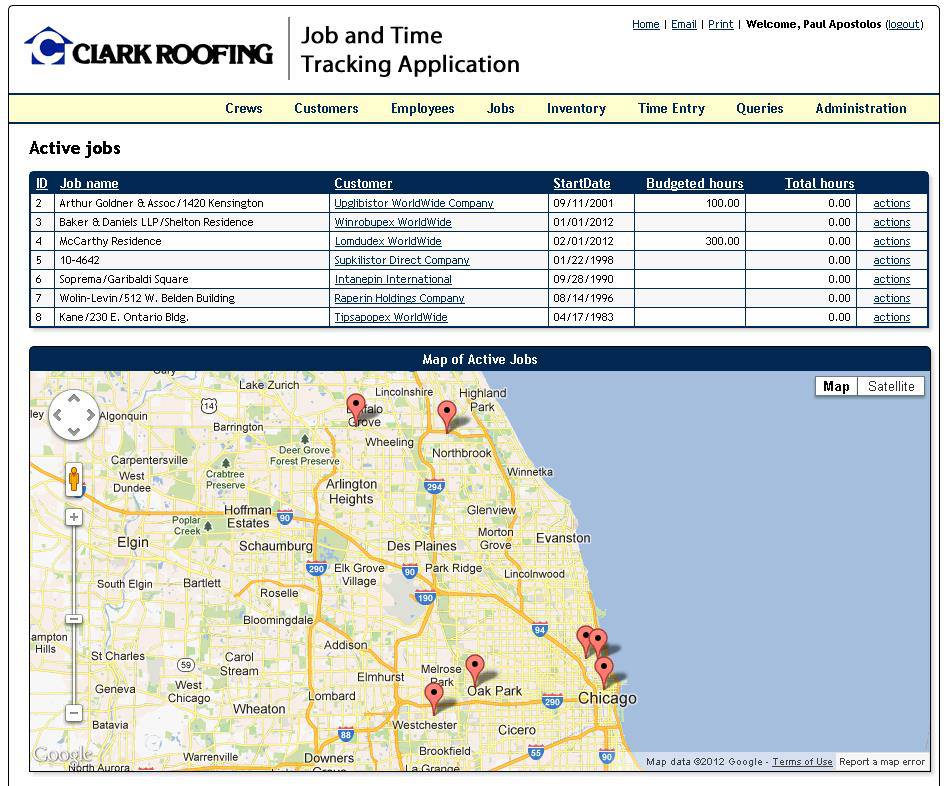
Task: Open the Employees menu
Action: pos(422,109)
